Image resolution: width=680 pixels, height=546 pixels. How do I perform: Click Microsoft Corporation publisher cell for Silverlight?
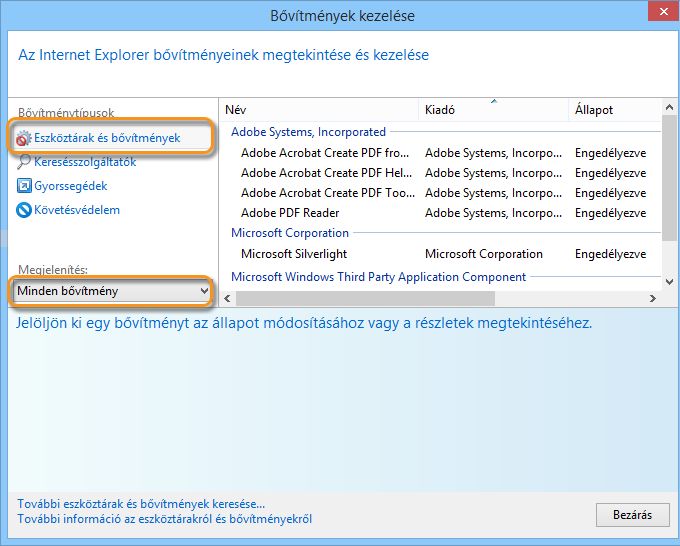(484, 254)
